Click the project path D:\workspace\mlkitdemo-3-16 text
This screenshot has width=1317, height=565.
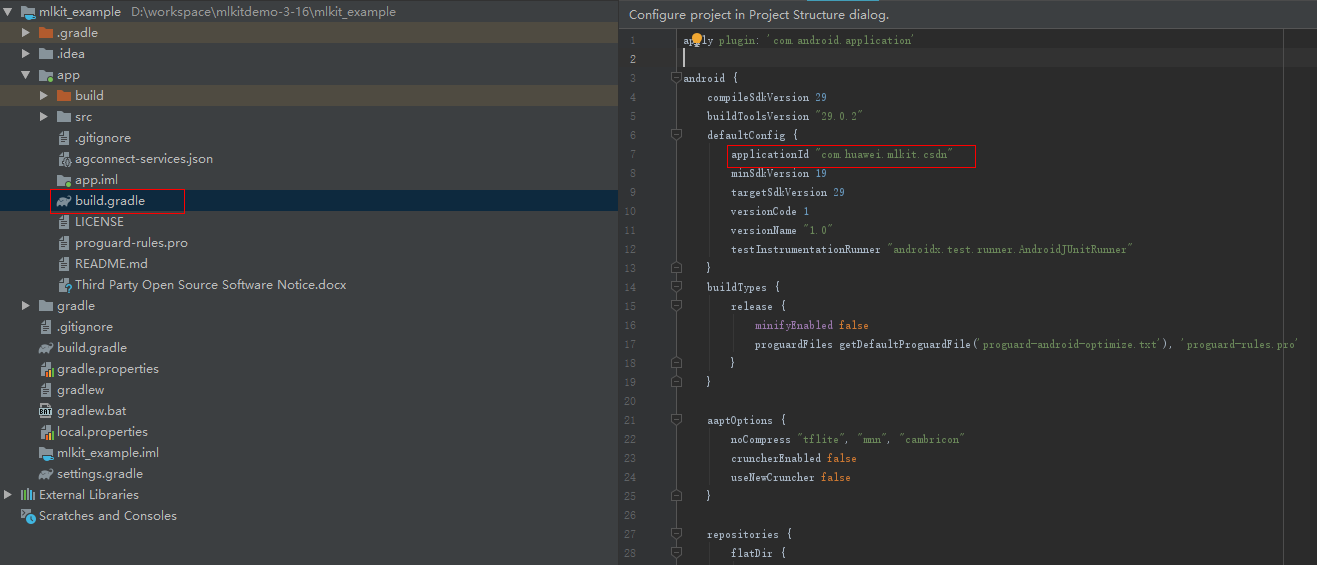tap(263, 12)
